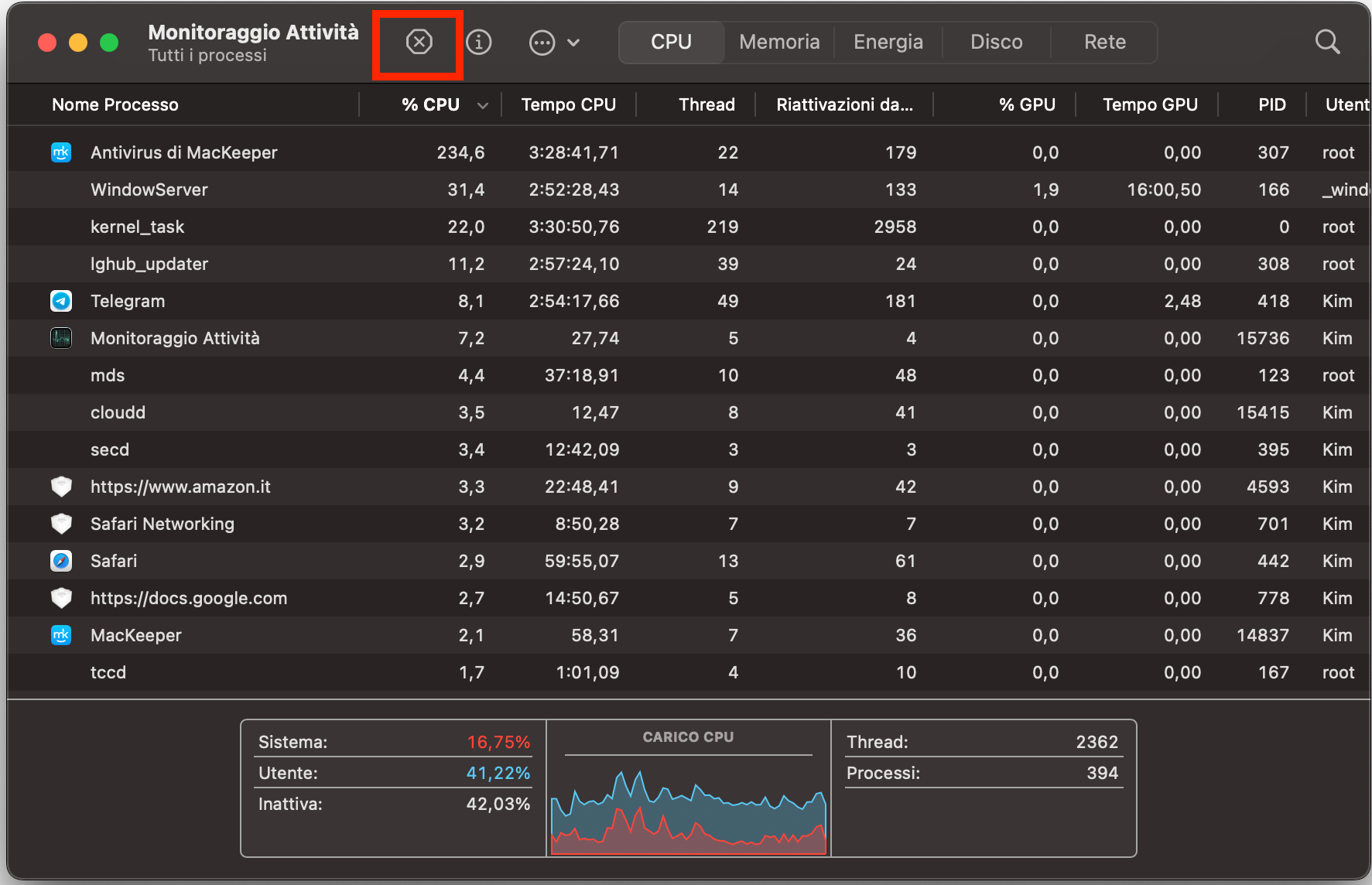Switch to the Energia tab
The image size is (1372, 885).
click(888, 42)
